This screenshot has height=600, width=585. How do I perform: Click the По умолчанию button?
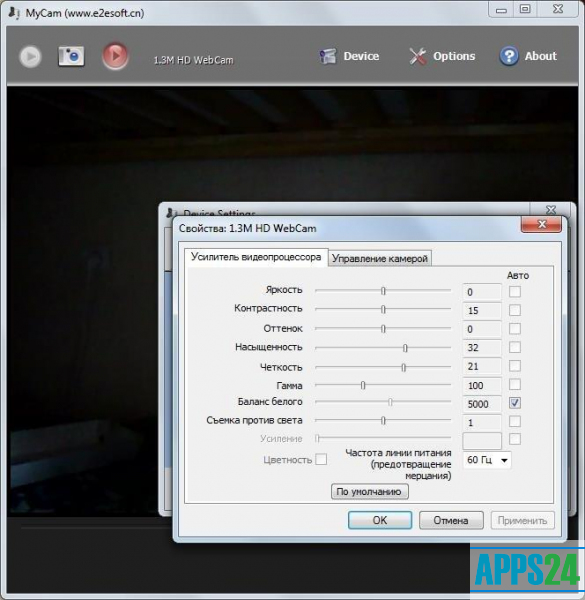coord(370,492)
